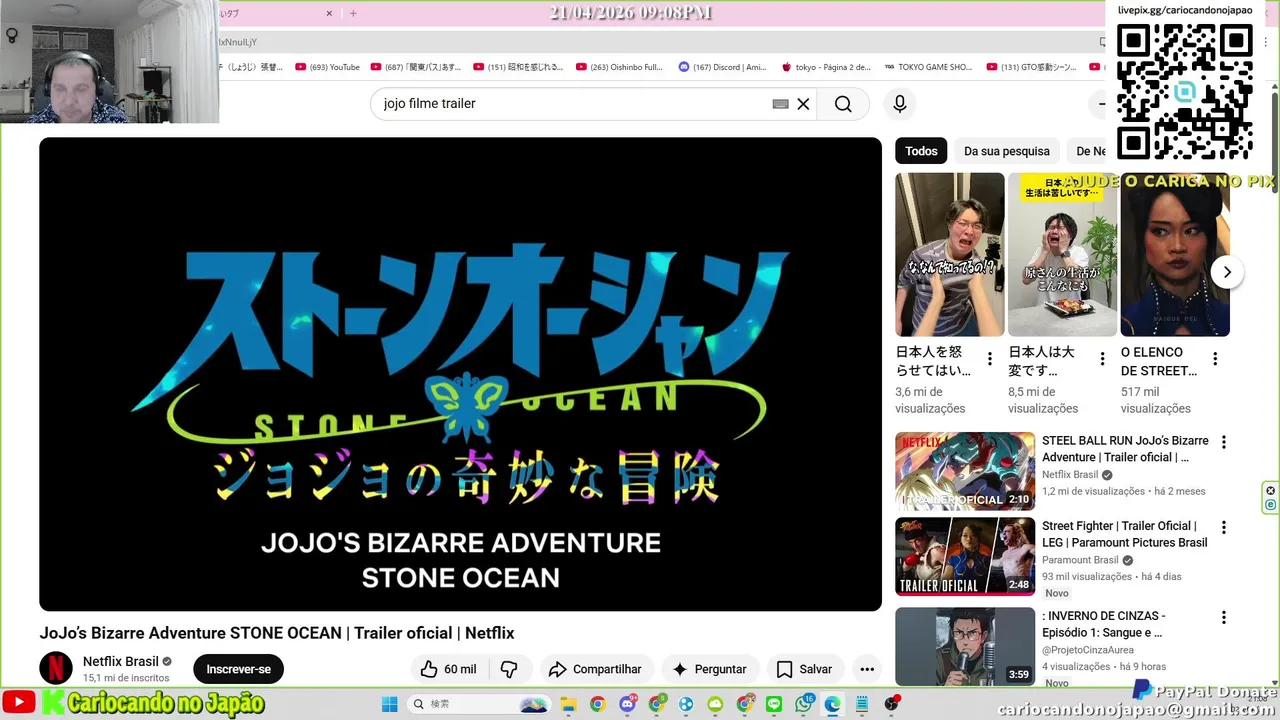The width and height of the screenshot is (1280, 720).
Task: Open Street Fighter Trailer Oficial title
Action: (1125, 534)
